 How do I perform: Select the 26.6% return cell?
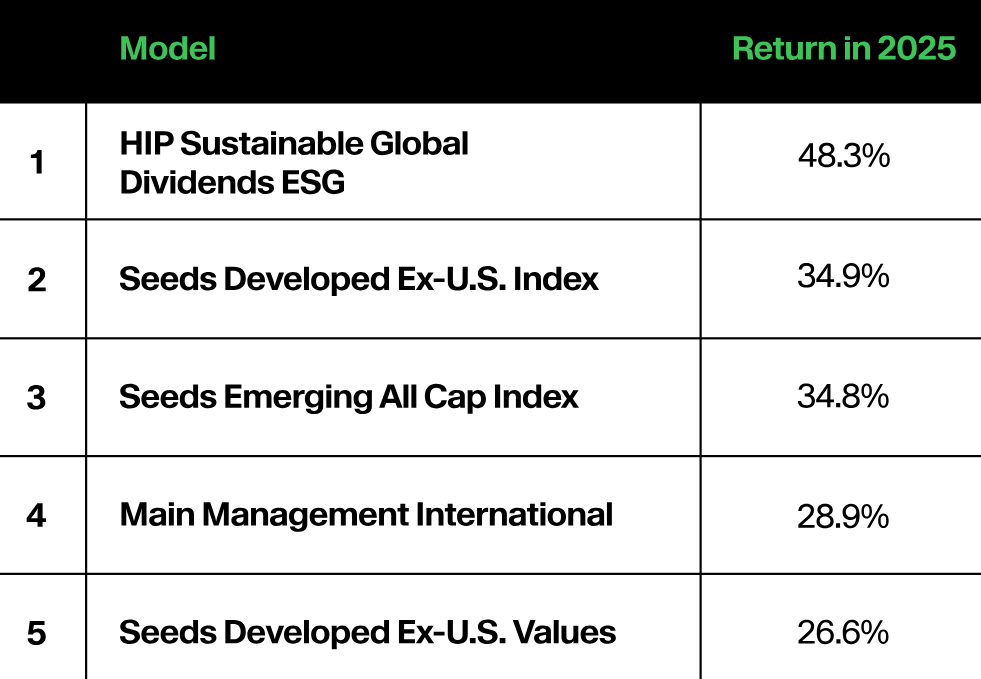843,632
